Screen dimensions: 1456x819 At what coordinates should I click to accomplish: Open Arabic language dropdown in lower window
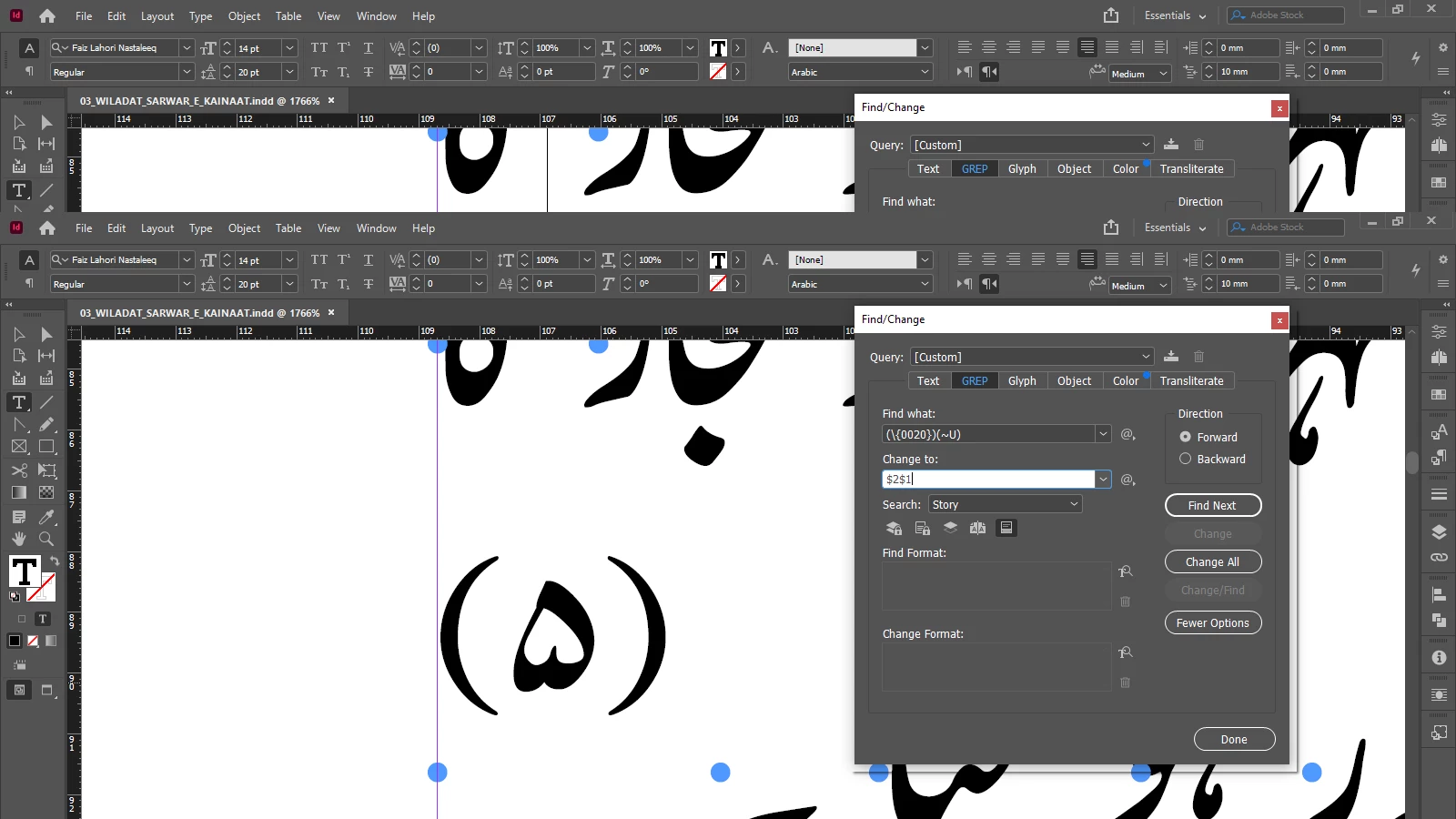click(925, 284)
